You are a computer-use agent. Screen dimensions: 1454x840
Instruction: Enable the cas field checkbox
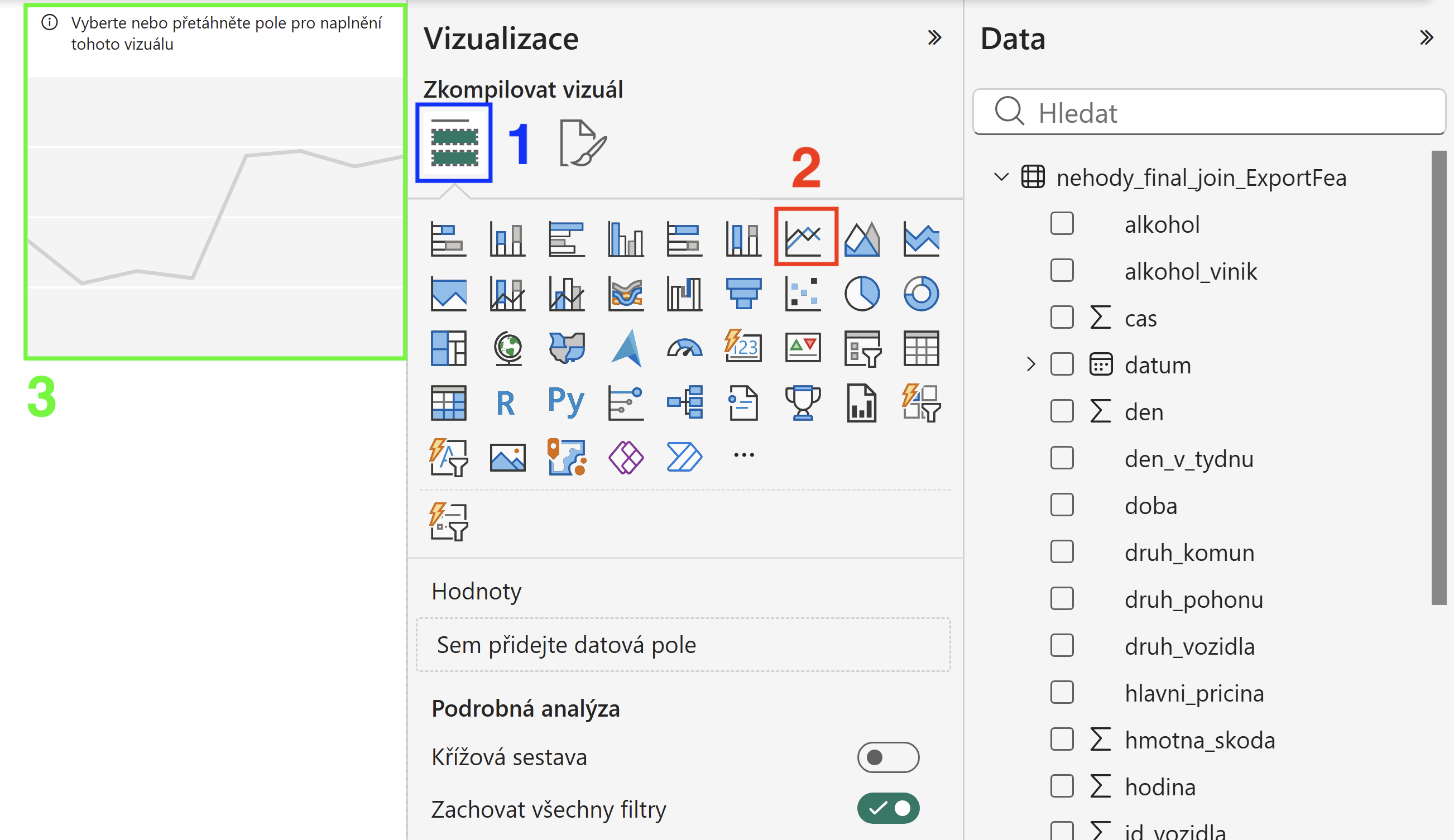click(1062, 318)
